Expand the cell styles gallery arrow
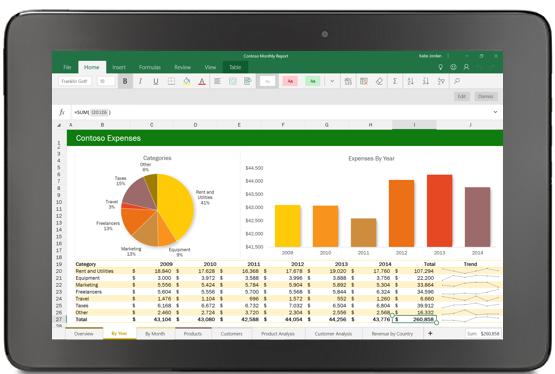The image size is (555, 374). point(332,81)
